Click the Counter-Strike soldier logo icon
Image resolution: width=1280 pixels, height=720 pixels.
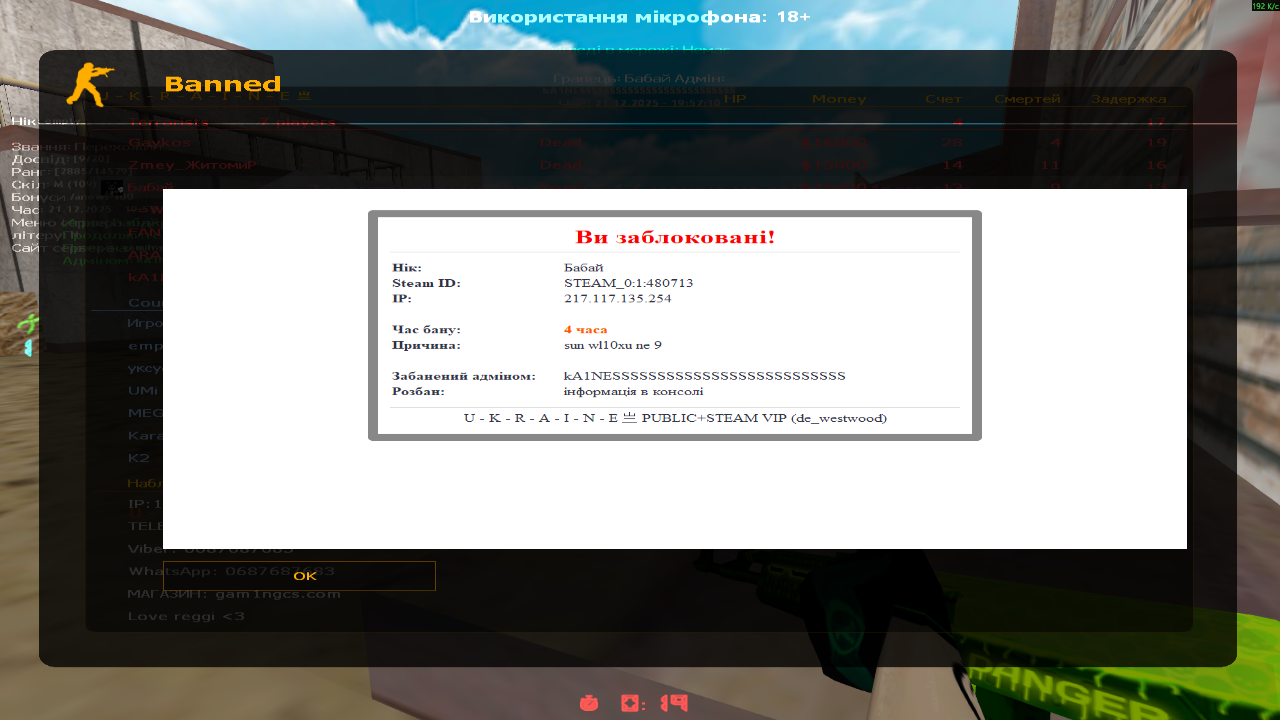[x=90, y=84]
